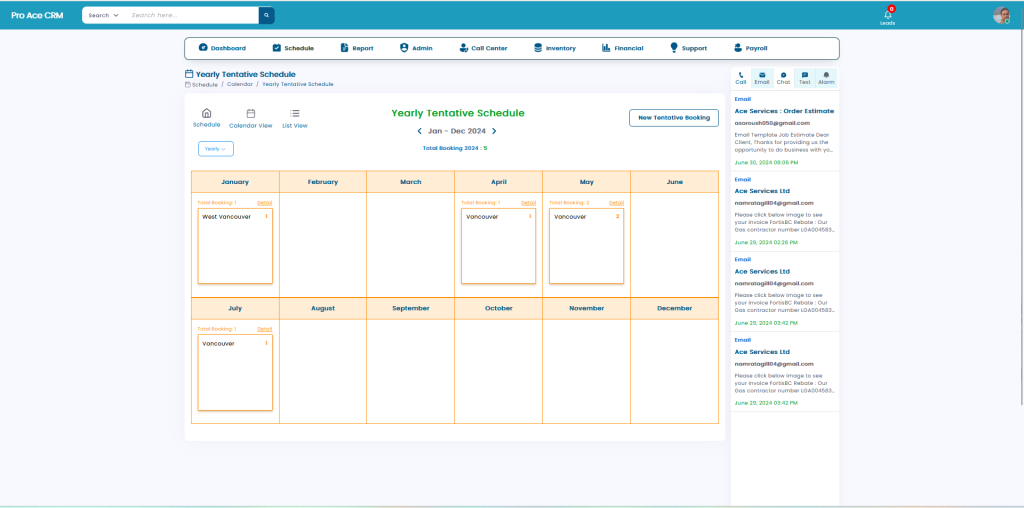Click Calendar breadcrumb link
Viewport: 1024px width, 508px height.
(x=240, y=84)
